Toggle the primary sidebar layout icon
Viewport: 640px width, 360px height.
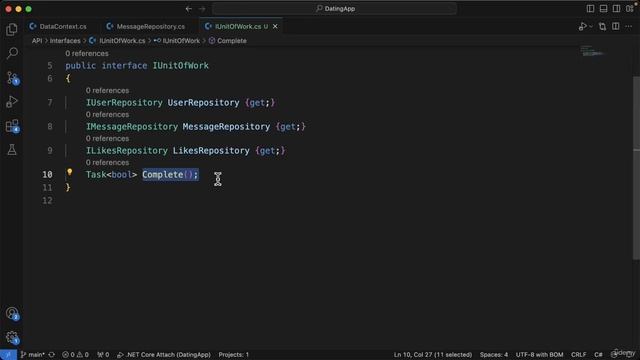590,9
